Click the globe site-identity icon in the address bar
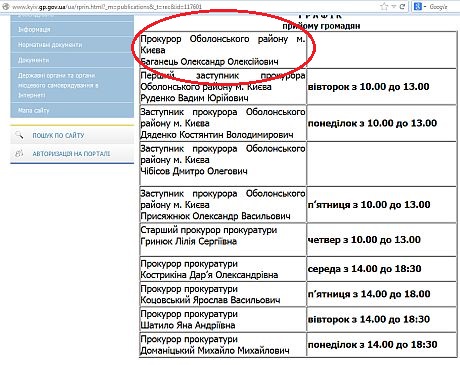The height and width of the screenshot is (365, 460). 5,6
